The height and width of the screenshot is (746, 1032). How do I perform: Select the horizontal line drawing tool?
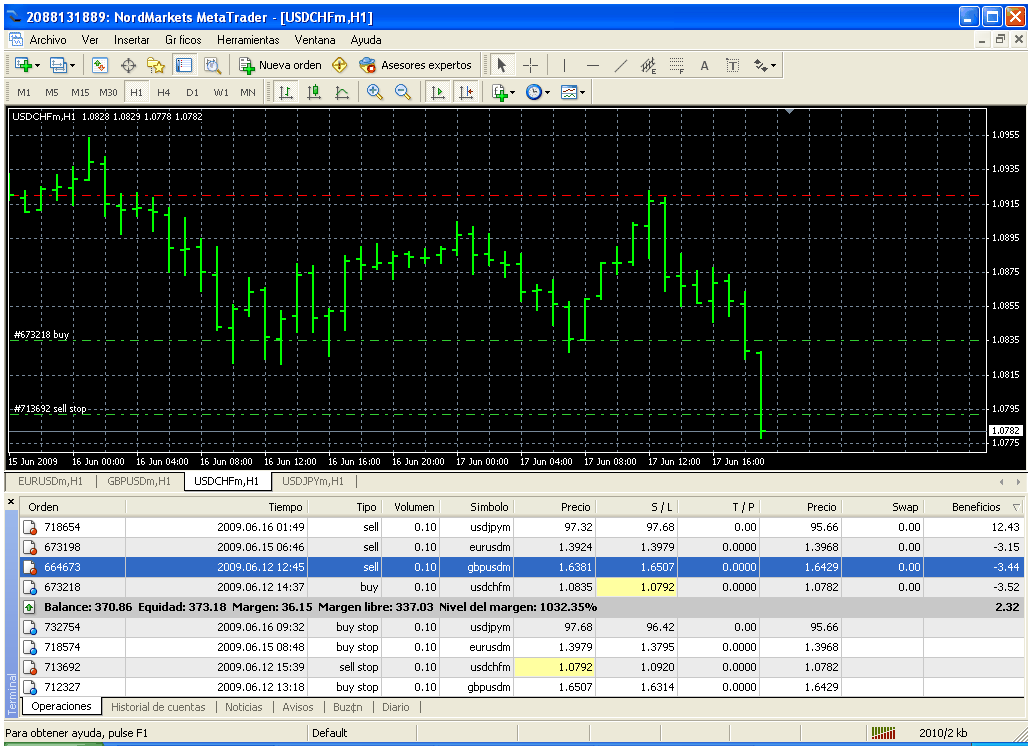pyautogui.click(x=592, y=65)
